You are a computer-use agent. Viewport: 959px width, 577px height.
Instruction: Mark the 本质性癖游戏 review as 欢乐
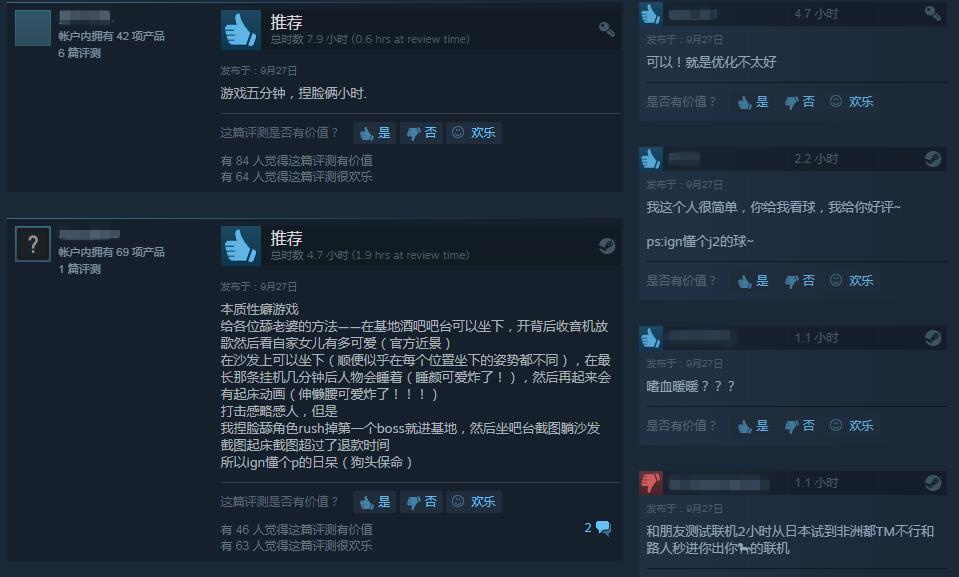click(x=474, y=502)
